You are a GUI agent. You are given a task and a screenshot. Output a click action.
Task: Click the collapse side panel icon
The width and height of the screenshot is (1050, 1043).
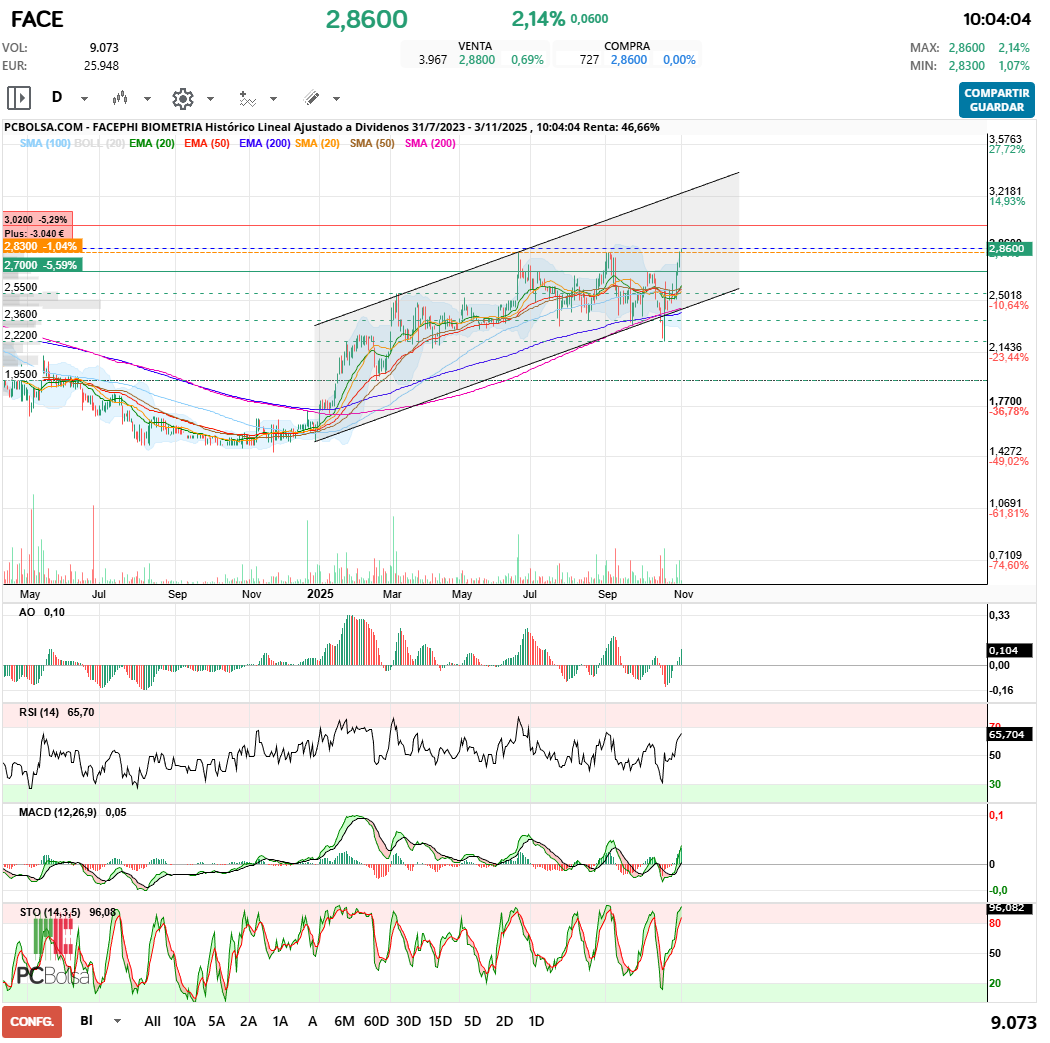coord(19,97)
